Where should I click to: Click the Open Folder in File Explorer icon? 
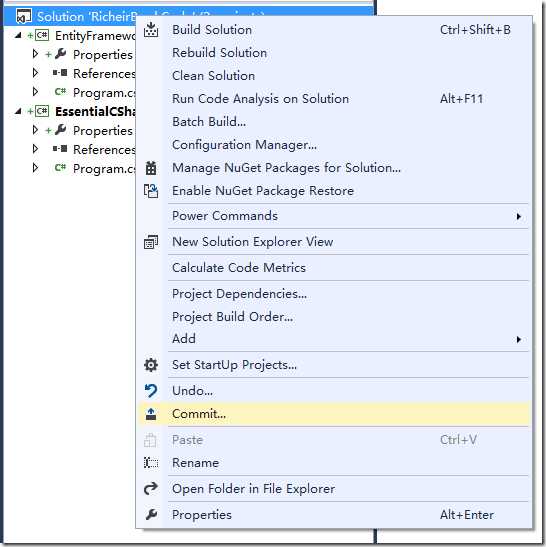click(151, 489)
